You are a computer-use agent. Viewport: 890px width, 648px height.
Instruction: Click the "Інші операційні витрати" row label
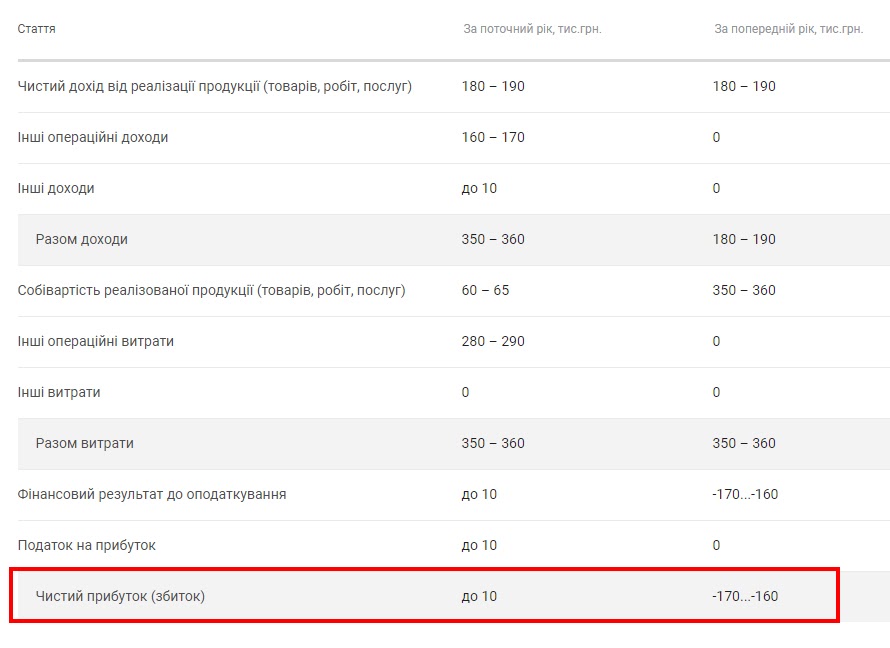[96, 341]
